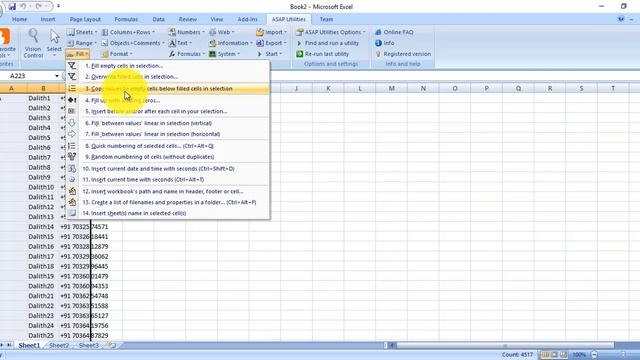Choose Insert sheet(s) name in selected cells
This screenshot has width=640, height=360.
pos(167,213)
